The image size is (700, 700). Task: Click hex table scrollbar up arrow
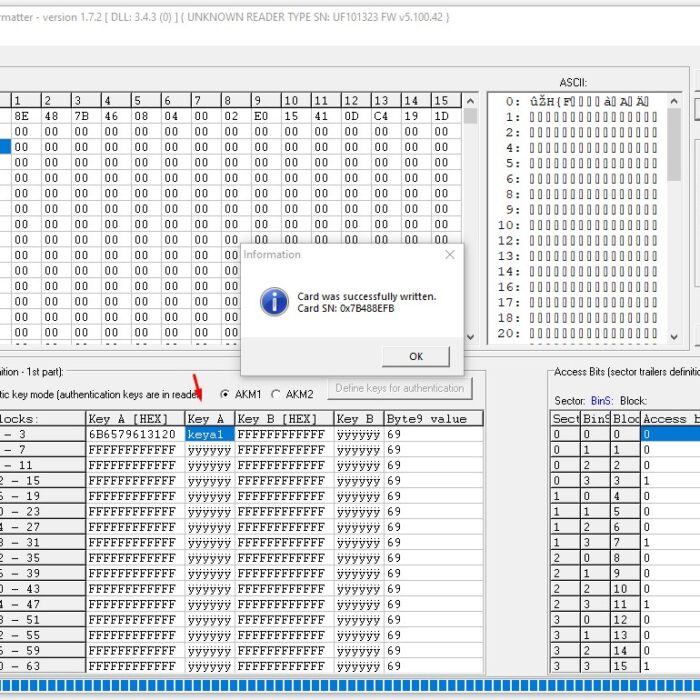[470, 101]
